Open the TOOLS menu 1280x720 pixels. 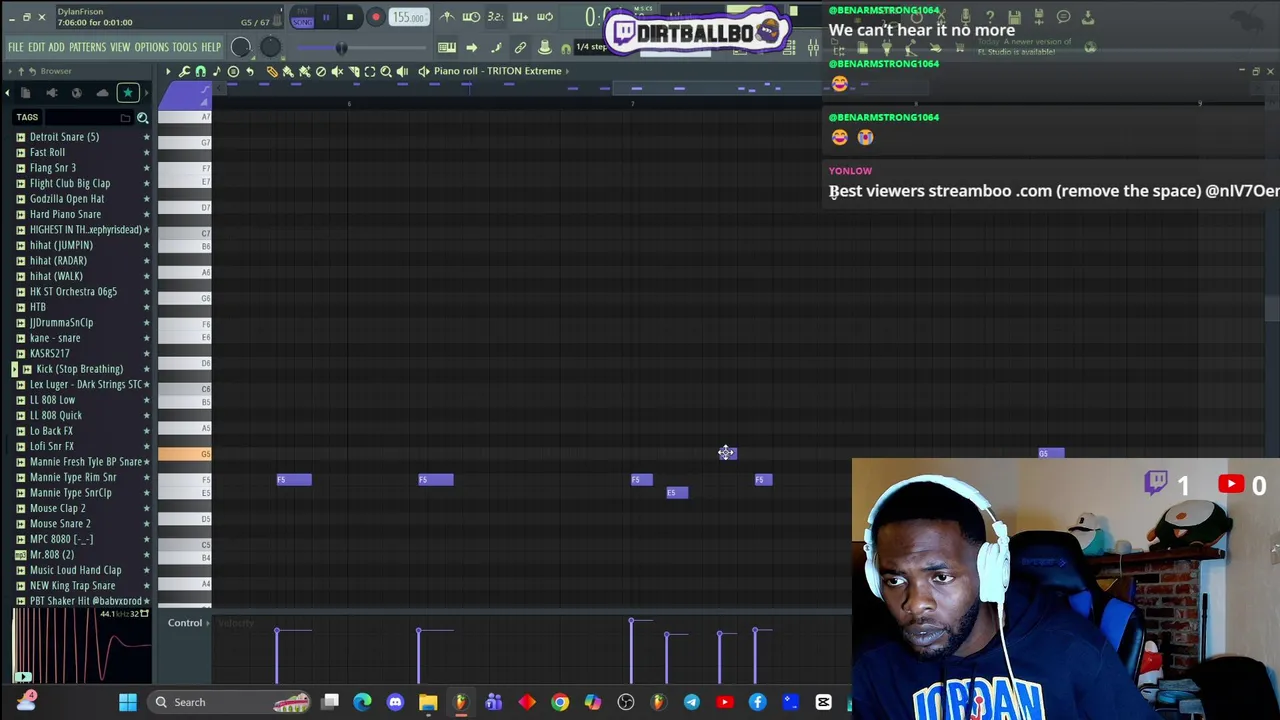click(184, 47)
